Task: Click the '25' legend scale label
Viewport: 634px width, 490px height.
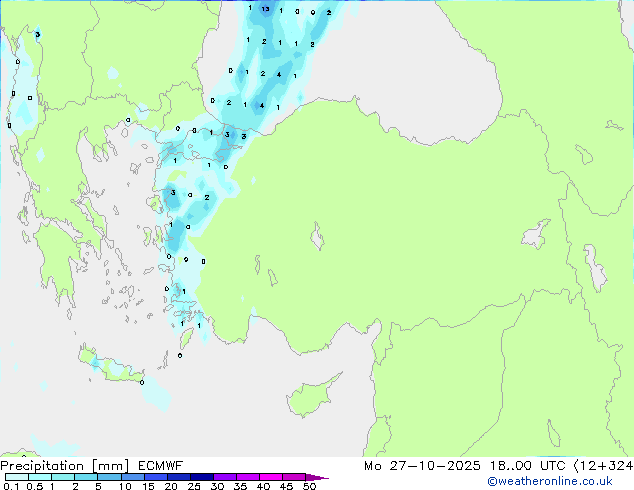Action: click(194, 486)
